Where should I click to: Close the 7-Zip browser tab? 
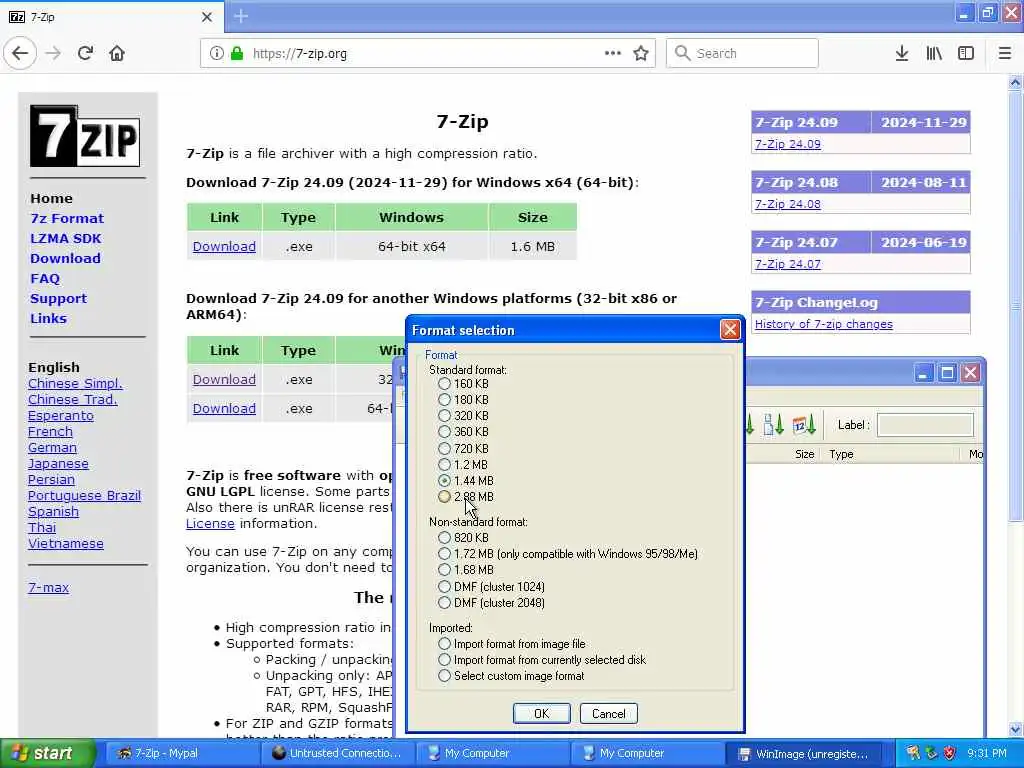tap(207, 17)
